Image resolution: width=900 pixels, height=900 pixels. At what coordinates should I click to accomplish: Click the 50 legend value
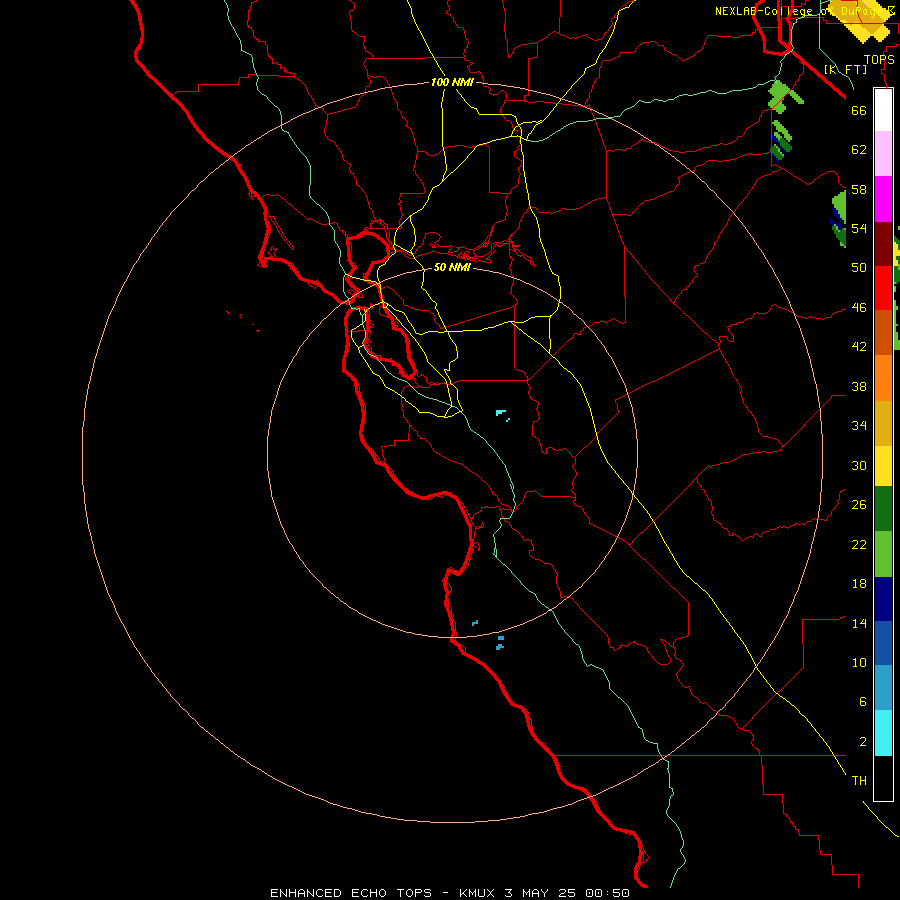pyautogui.click(x=859, y=267)
